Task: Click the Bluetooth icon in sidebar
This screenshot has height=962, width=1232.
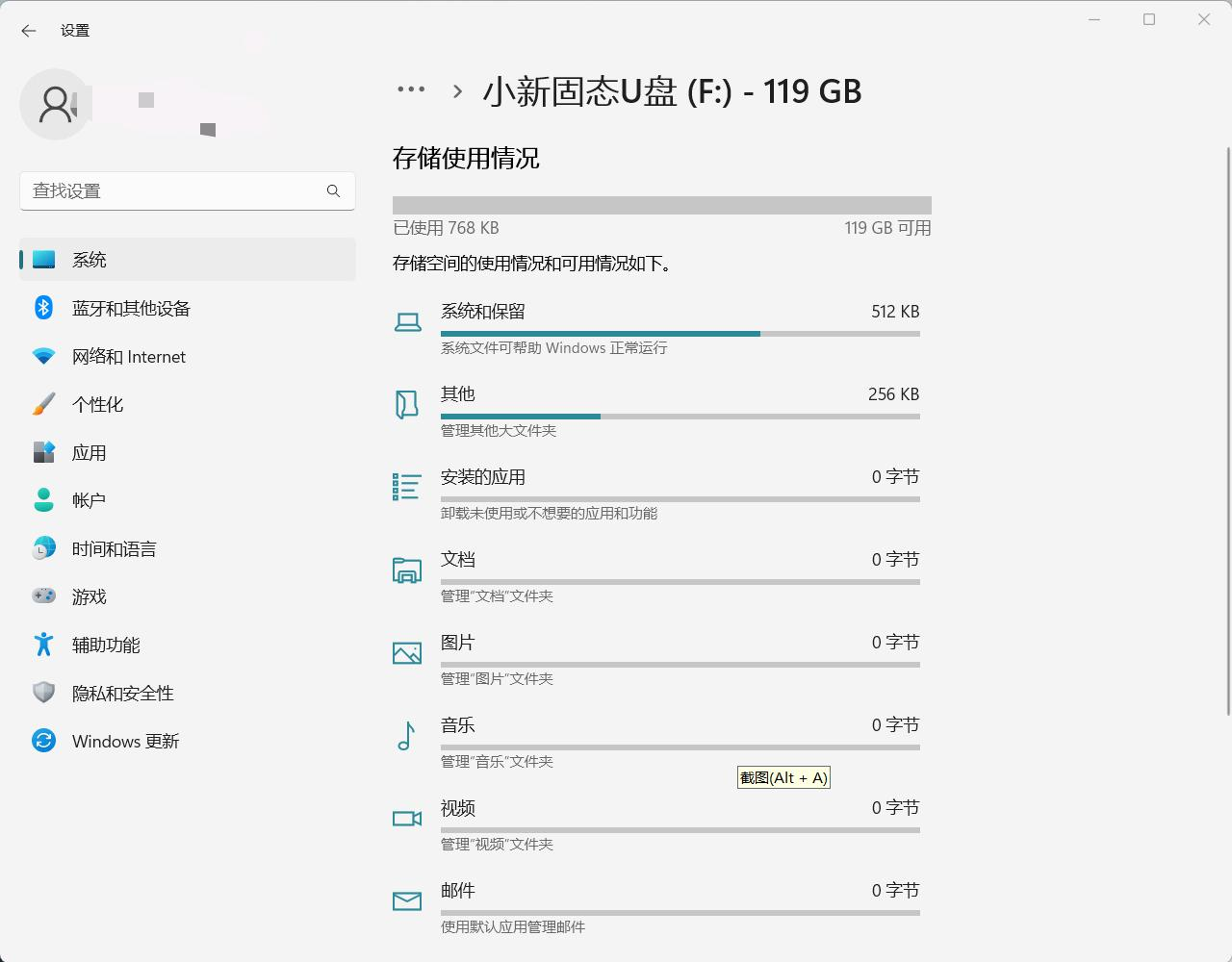Action: point(44,308)
